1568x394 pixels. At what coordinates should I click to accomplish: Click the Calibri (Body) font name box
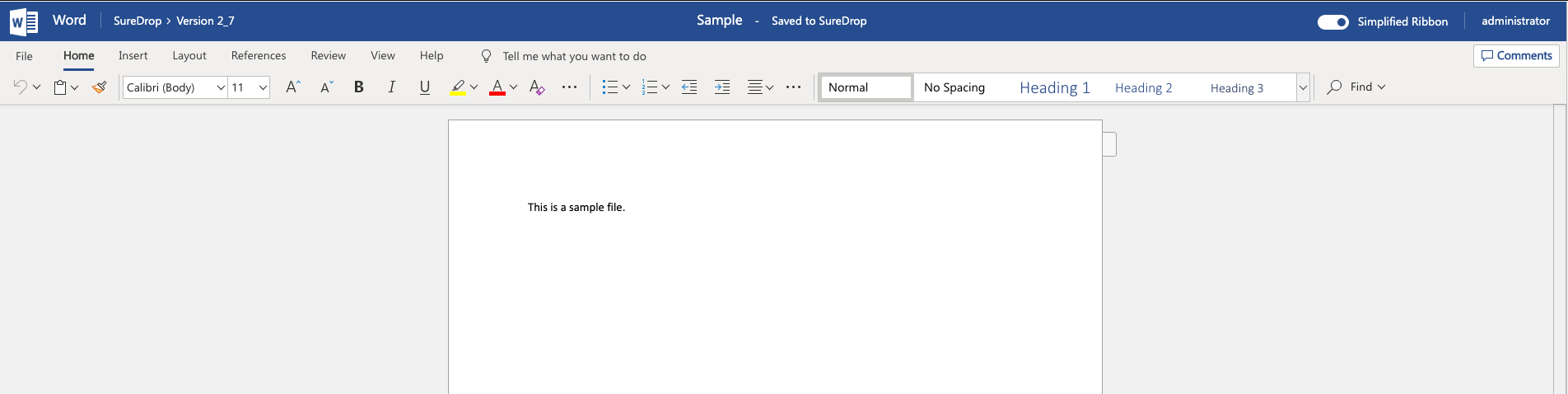pyautogui.click(x=169, y=87)
